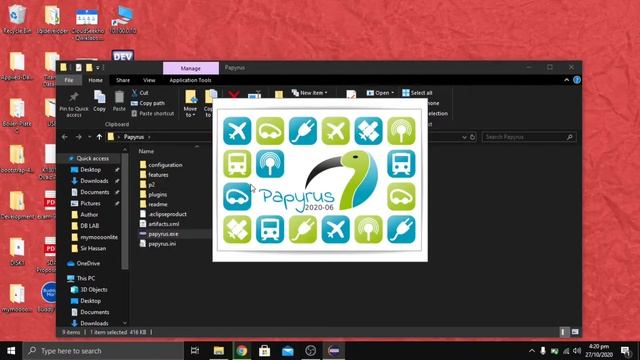Click Pin to Quick access icon
This screenshot has height=360, width=640.
point(73,97)
